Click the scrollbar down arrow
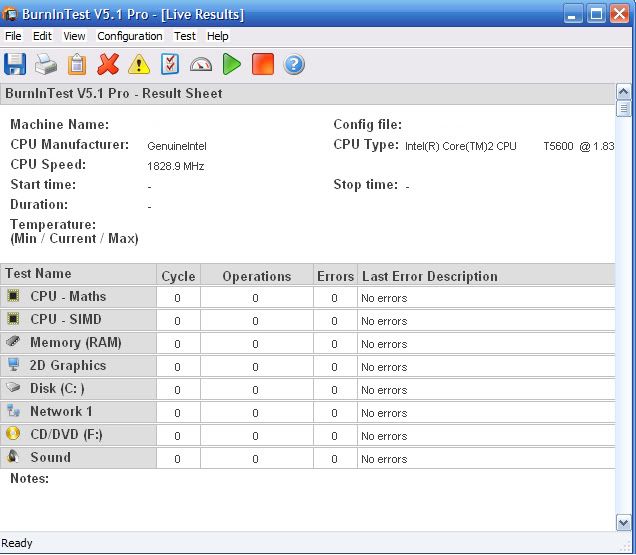This screenshot has height=555, width=636. coord(623,522)
